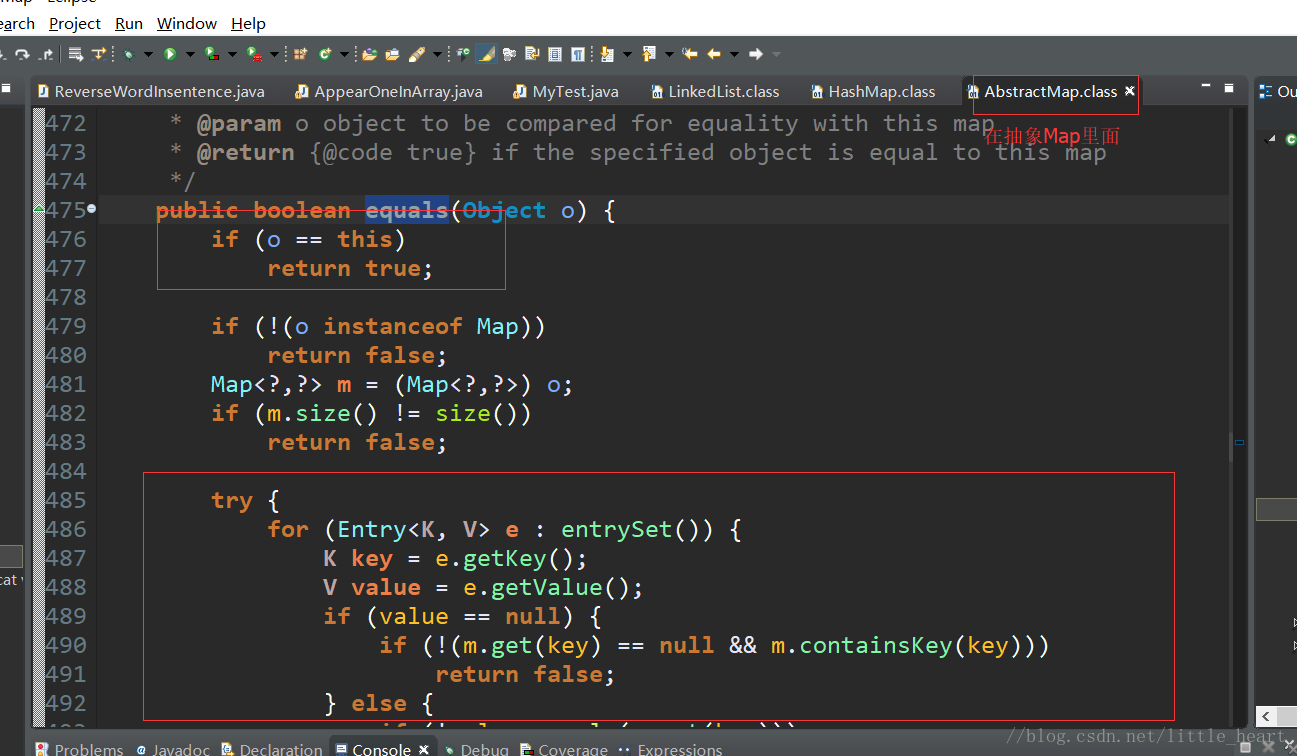Open the Next Annotation dropdown arrow
Viewport: 1297px width, 756px height.
tap(627, 54)
